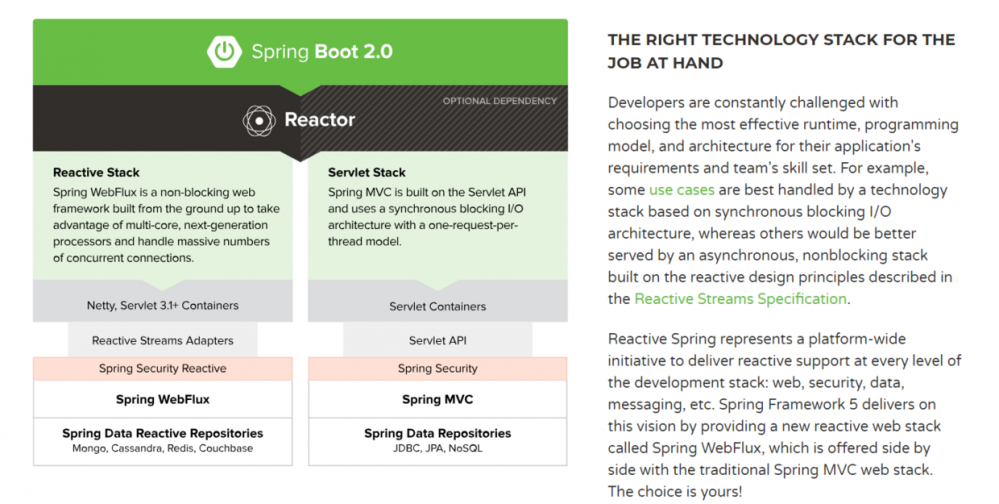Click the Reactive Stack heading

click(97, 173)
